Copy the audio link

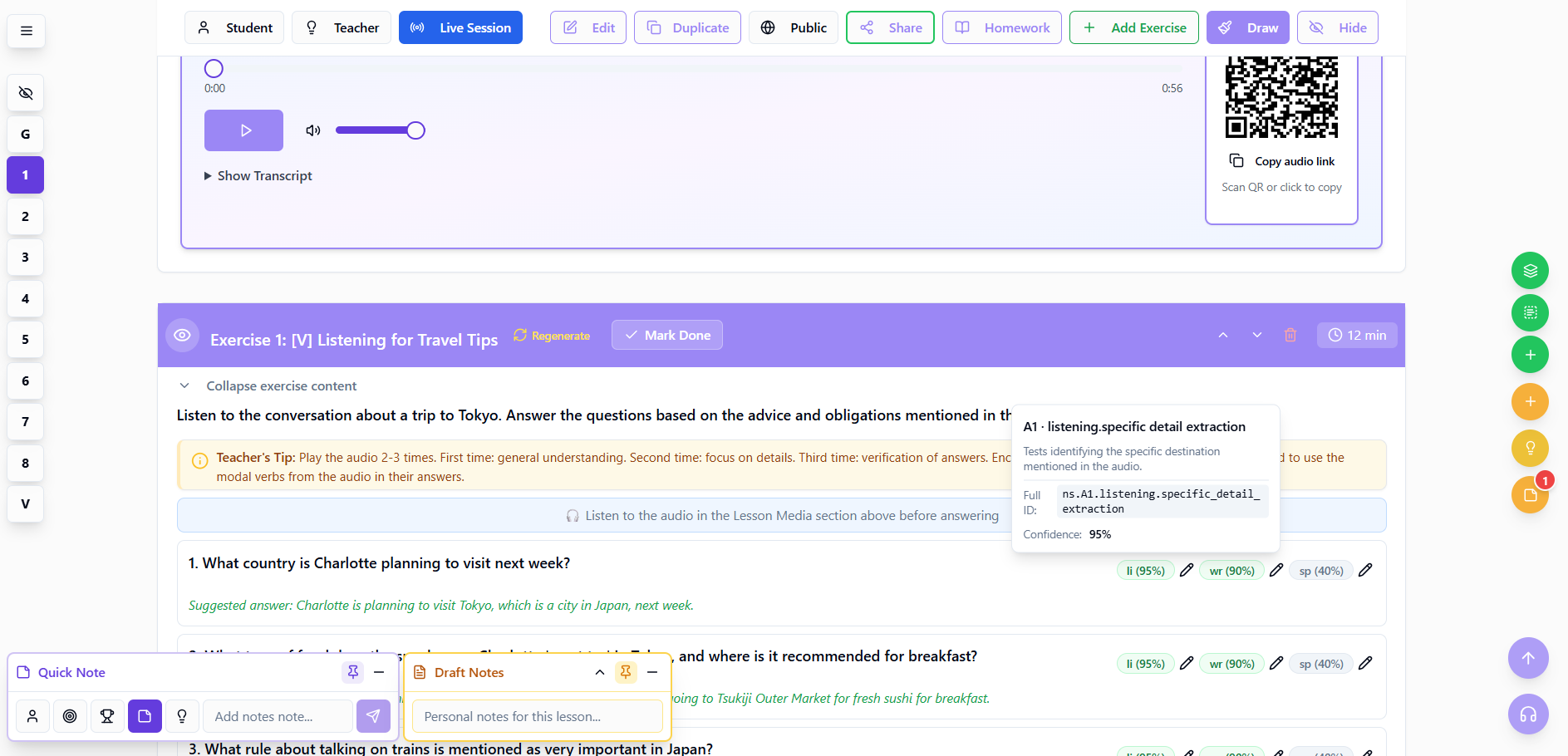tap(1281, 161)
